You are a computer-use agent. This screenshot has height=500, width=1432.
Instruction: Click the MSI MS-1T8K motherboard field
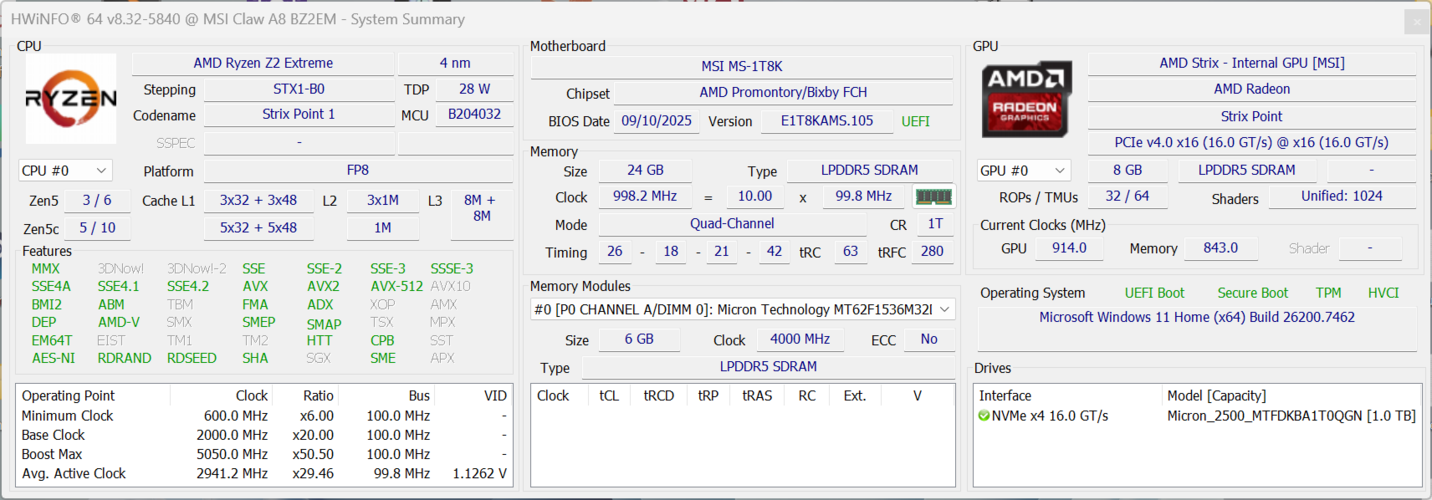tap(742, 66)
